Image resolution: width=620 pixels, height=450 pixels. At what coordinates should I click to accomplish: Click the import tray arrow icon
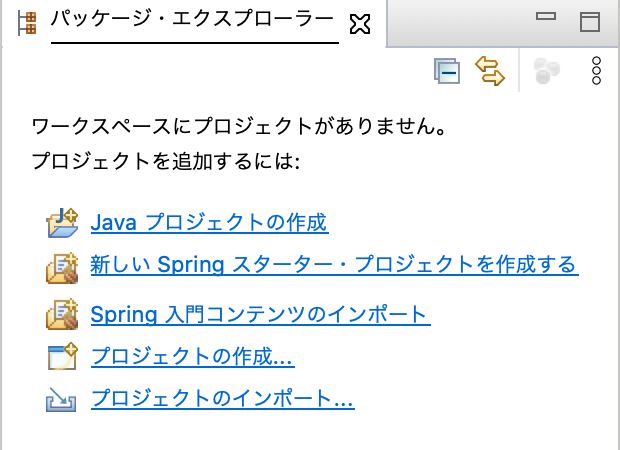tap(61, 399)
